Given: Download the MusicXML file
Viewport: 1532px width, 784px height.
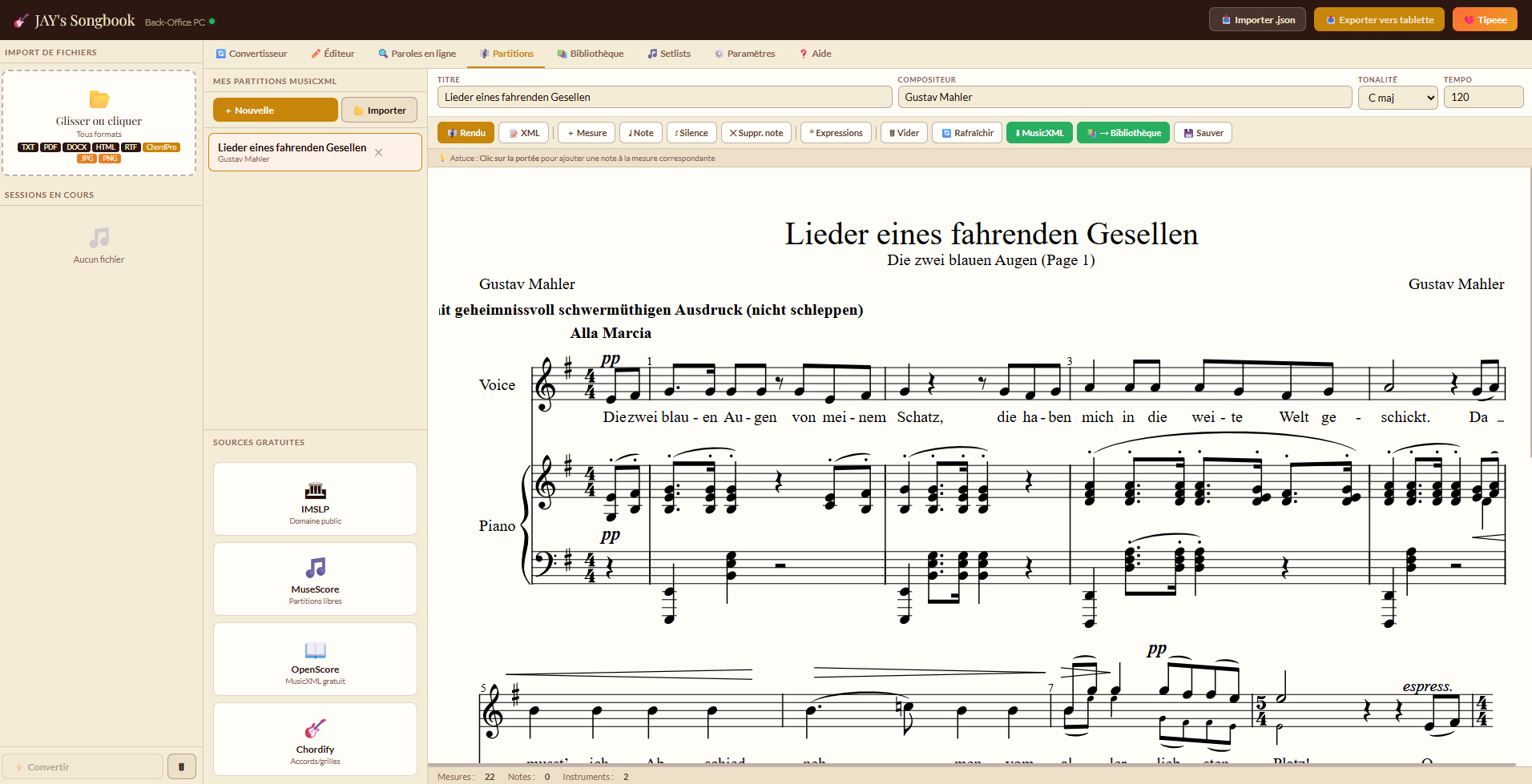Looking at the screenshot, I should coord(1039,133).
